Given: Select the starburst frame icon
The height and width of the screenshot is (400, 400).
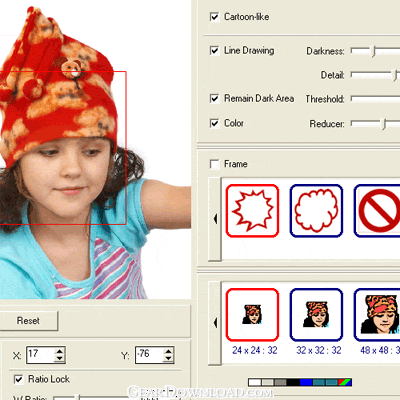Looking at the screenshot, I should (x=252, y=211).
